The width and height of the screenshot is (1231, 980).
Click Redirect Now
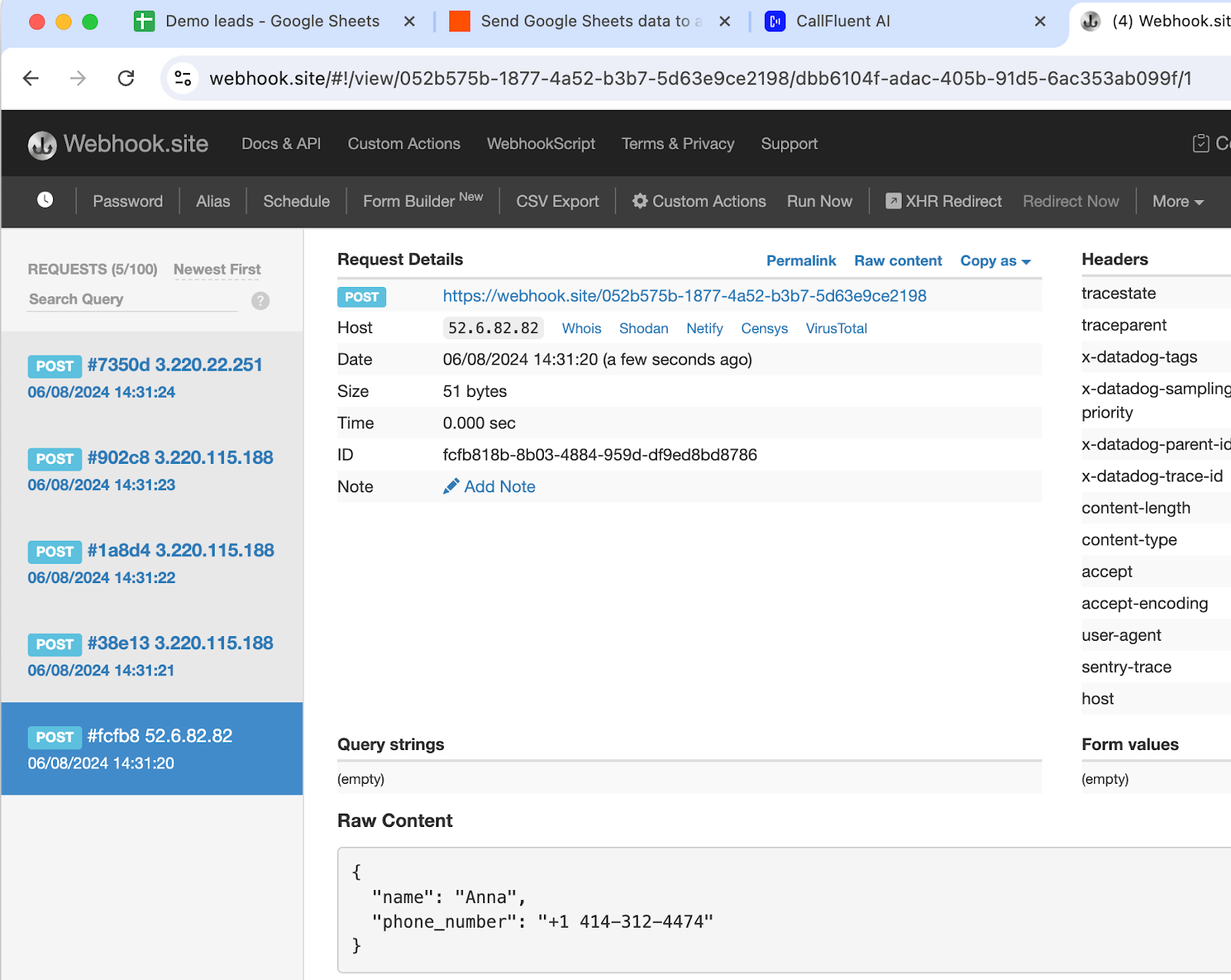[x=1071, y=201]
